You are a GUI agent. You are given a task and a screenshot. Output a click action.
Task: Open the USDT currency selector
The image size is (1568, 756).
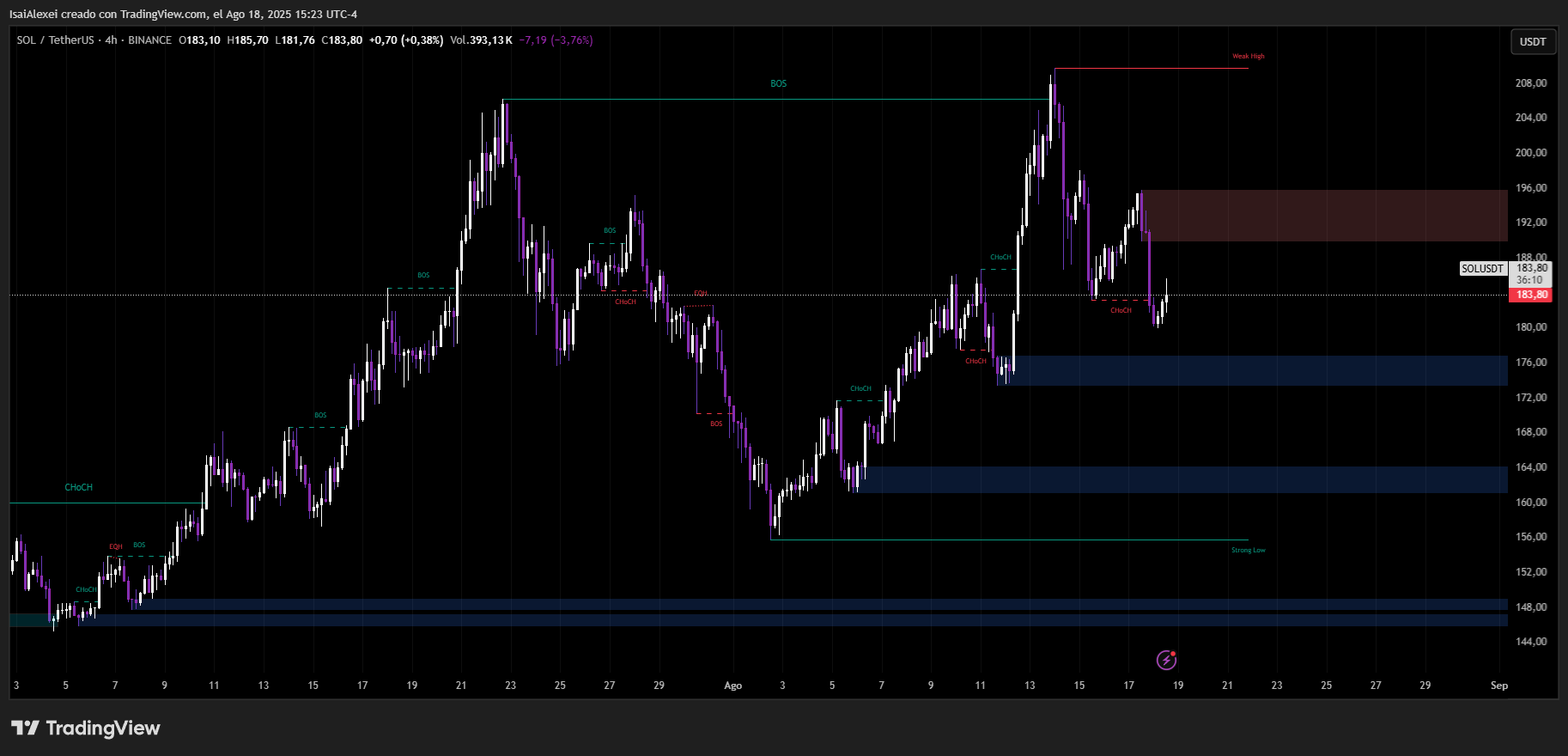click(1532, 41)
